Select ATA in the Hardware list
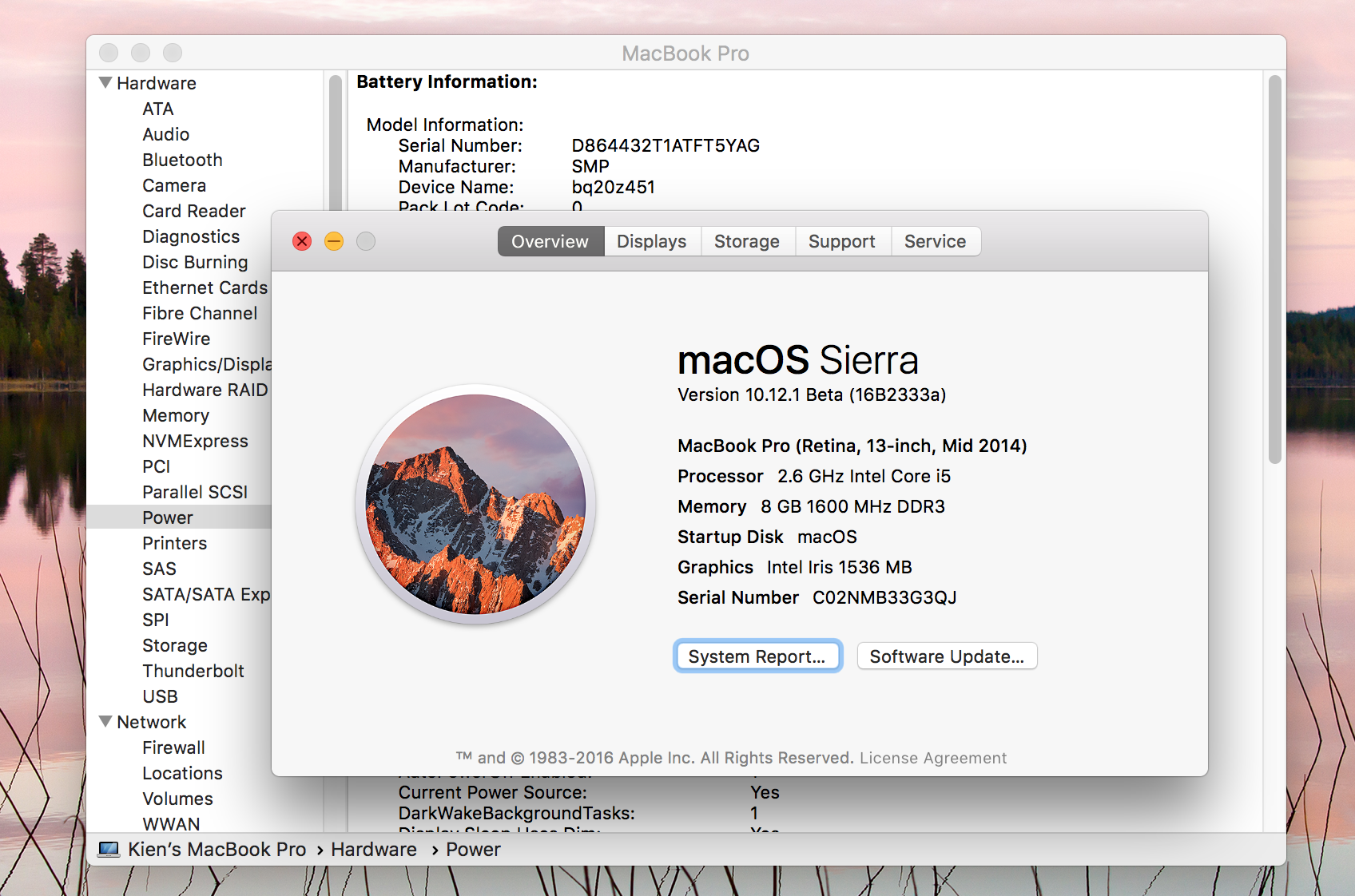The height and width of the screenshot is (896, 1355). [x=158, y=109]
